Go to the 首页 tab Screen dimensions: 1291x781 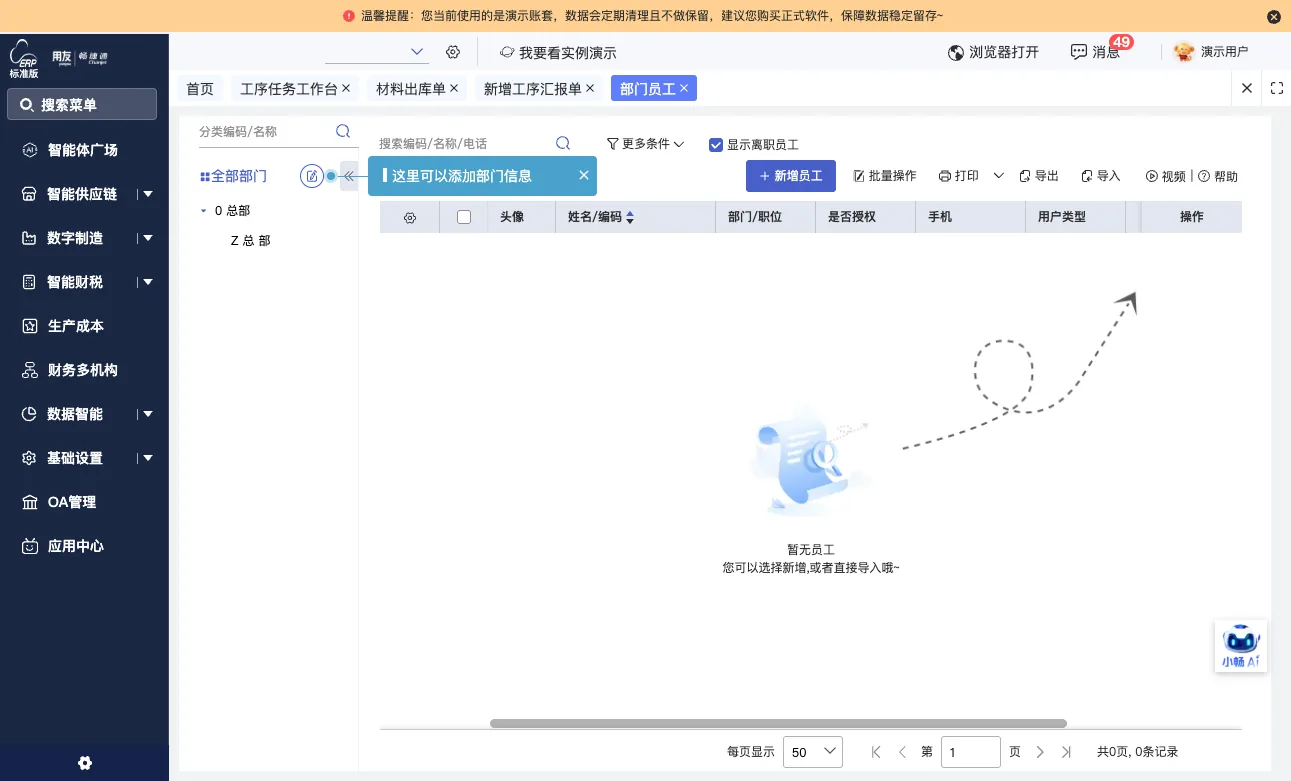pos(200,89)
